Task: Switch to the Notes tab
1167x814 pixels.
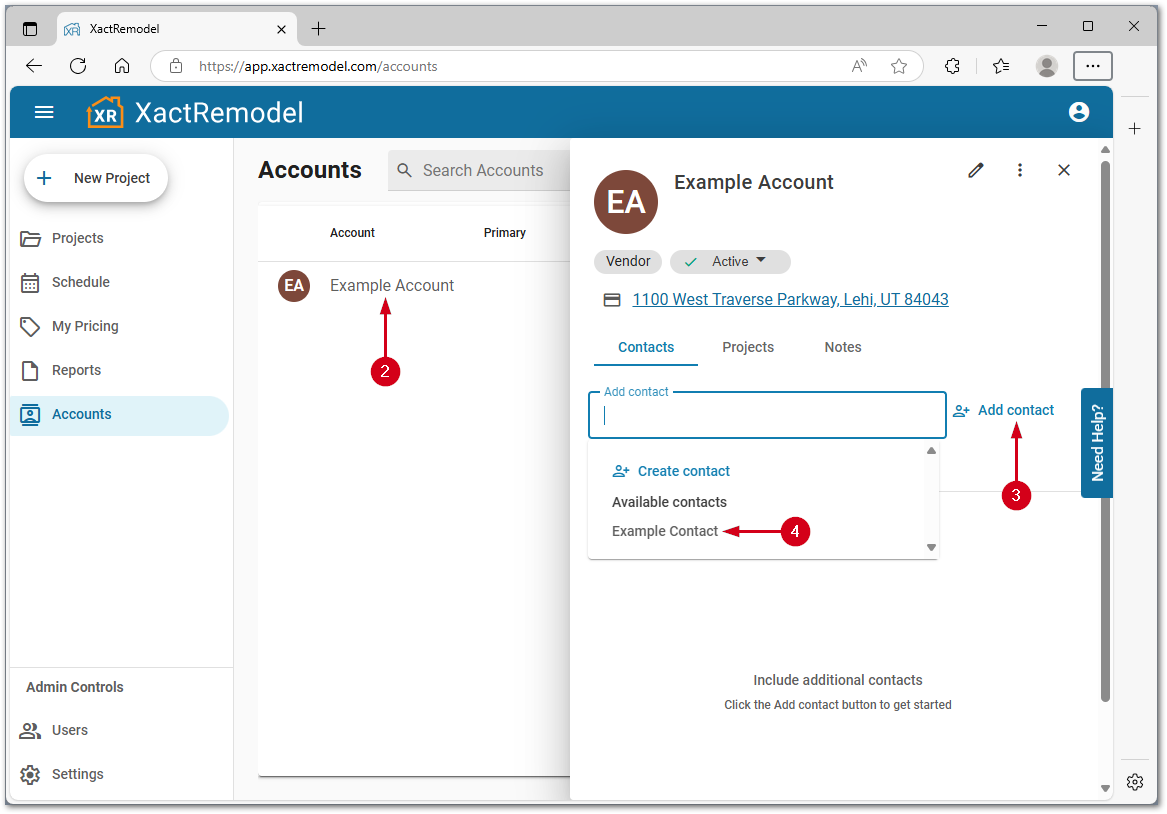Action: (x=843, y=347)
